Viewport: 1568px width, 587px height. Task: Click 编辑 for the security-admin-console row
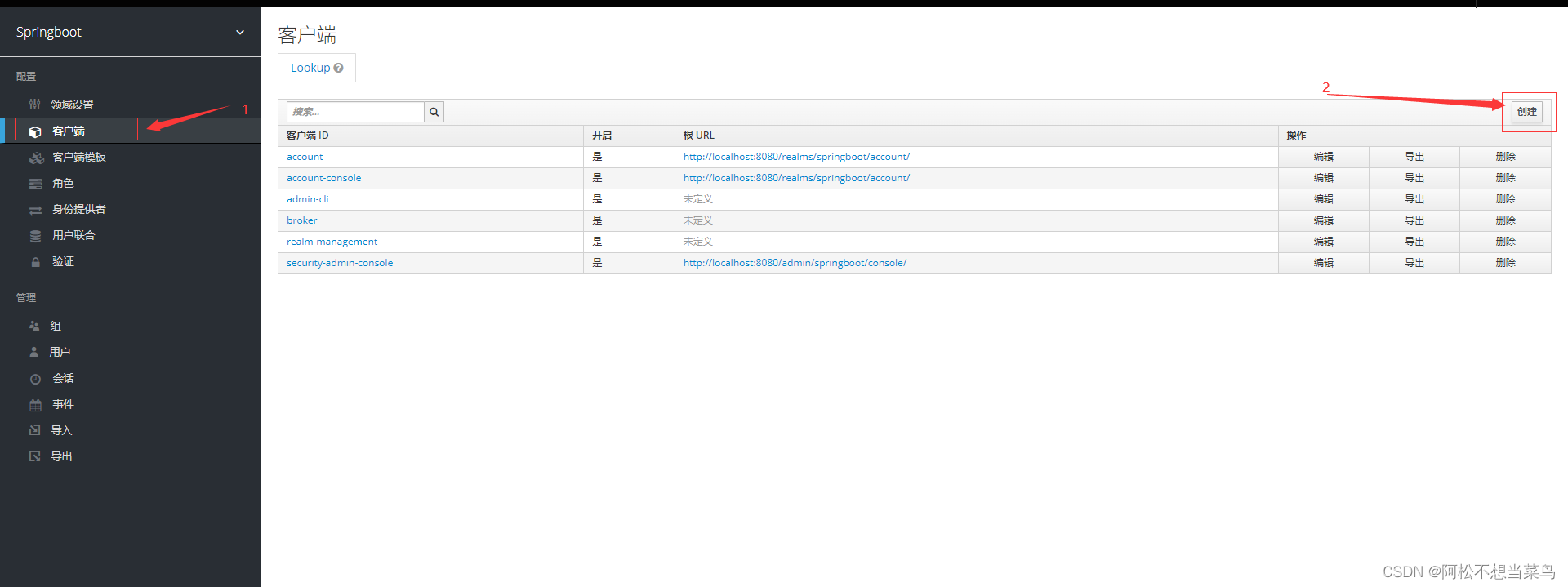coord(1324,263)
